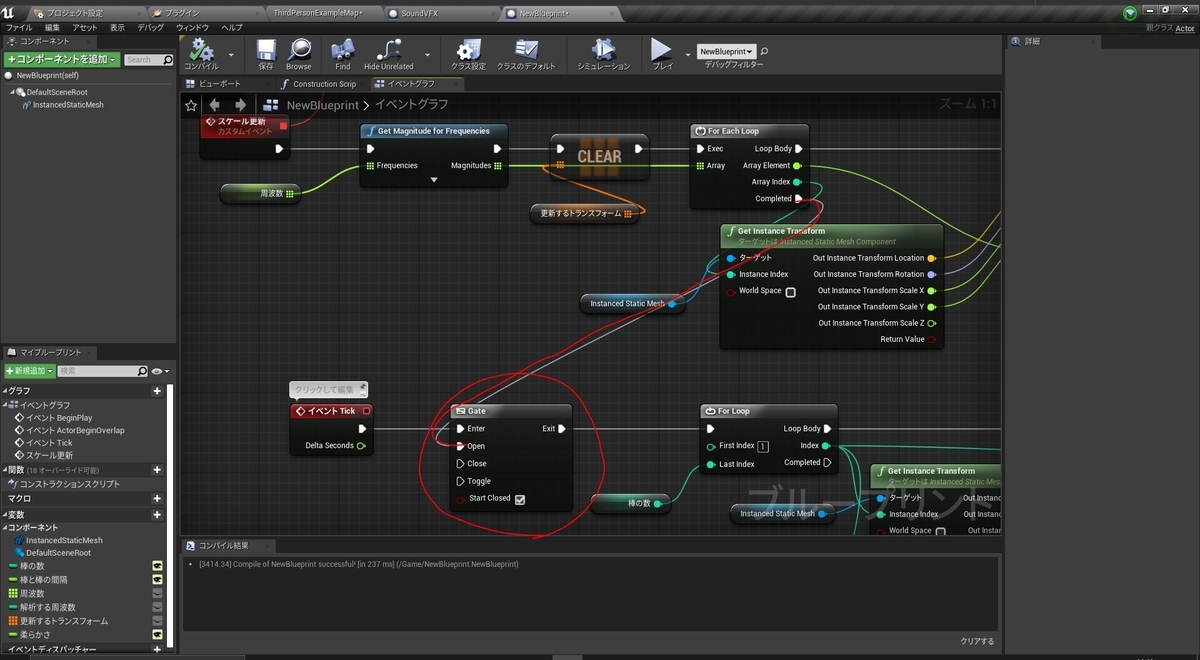Toggle World Space checkbox on Get Instance Transform
The height and width of the screenshot is (660, 1200).
[x=790, y=292]
